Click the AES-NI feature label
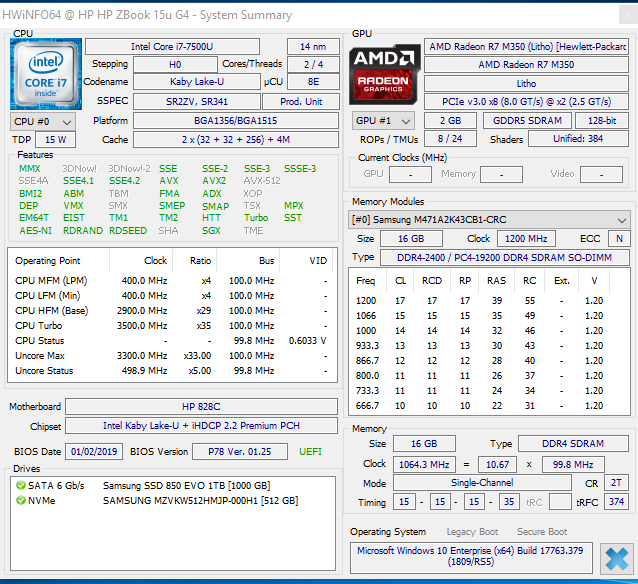 tap(35, 231)
